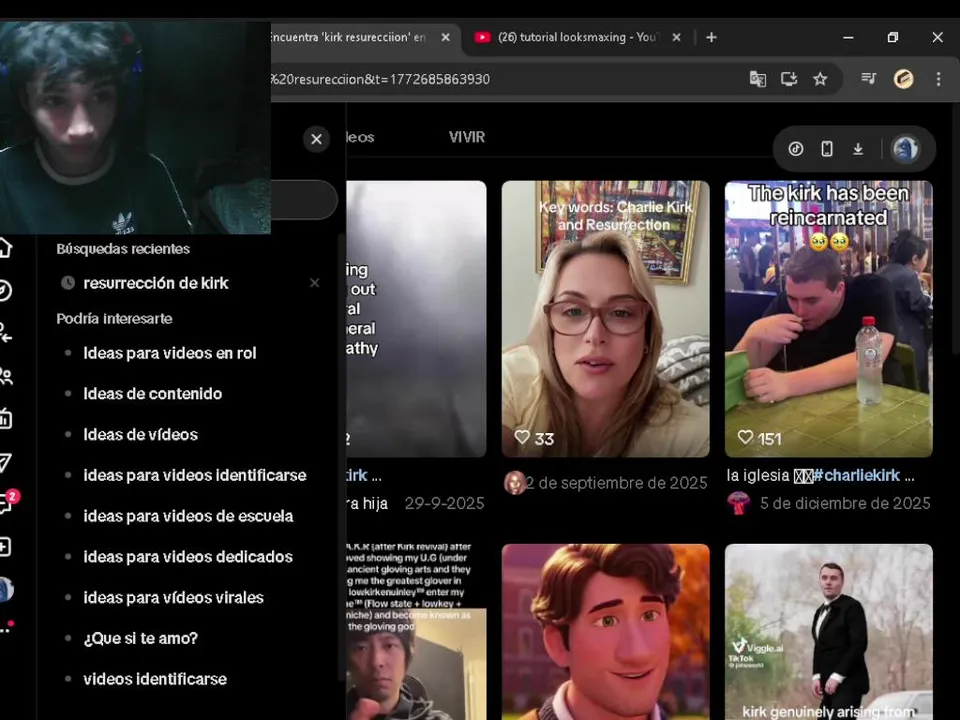Select suggestion 'ideas para vídeos virales'
This screenshot has width=960, height=720.
(x=173, y=598)
